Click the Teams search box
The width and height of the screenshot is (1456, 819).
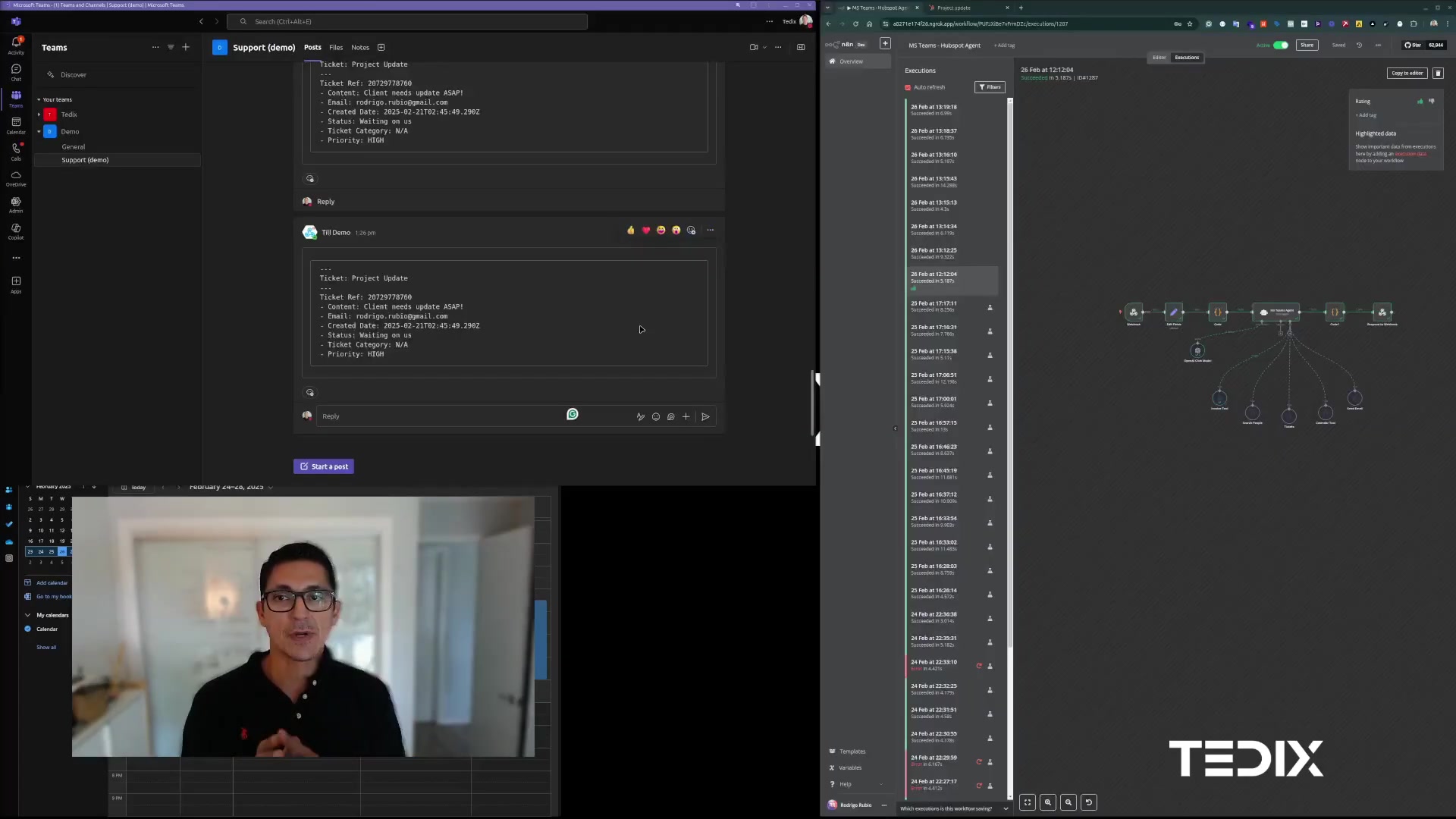[x=407, y=21]
